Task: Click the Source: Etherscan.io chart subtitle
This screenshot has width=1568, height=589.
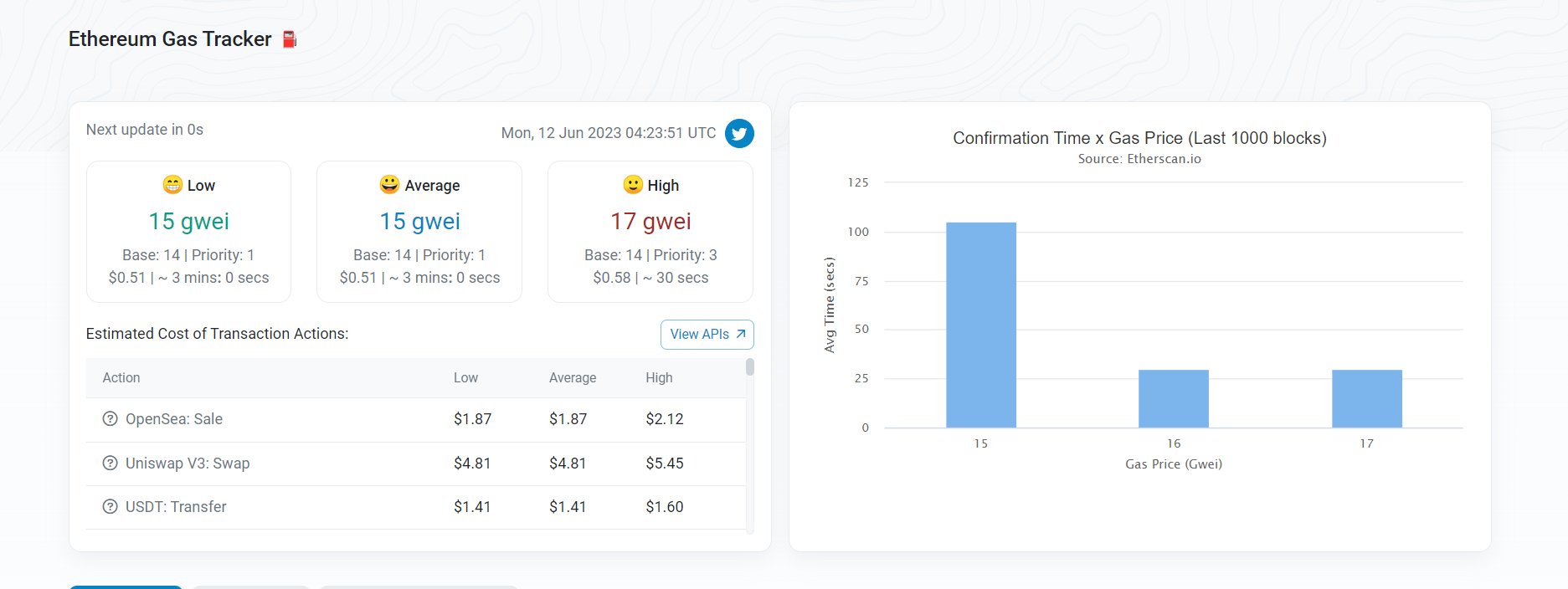Action: tap(1139, 159)
